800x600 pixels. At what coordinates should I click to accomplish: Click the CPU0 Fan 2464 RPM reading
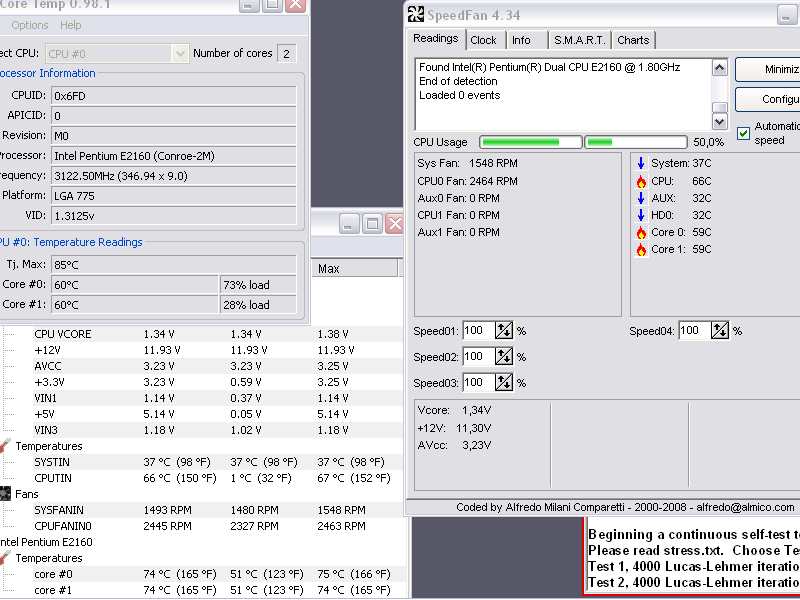point(467,181)
